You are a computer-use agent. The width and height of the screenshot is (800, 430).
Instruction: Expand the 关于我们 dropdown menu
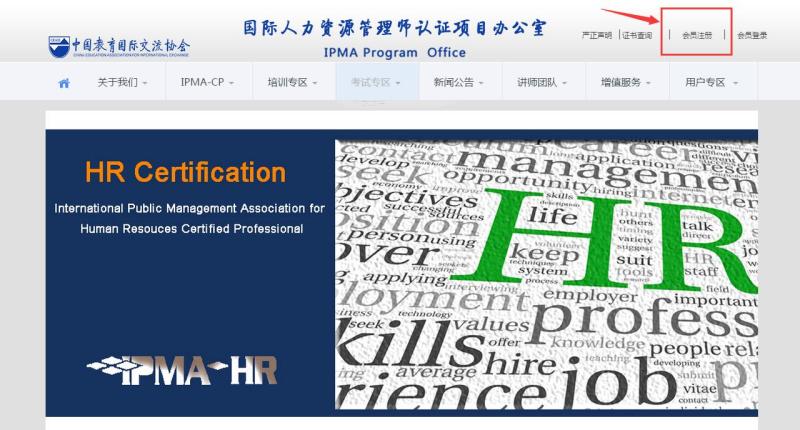122,82
